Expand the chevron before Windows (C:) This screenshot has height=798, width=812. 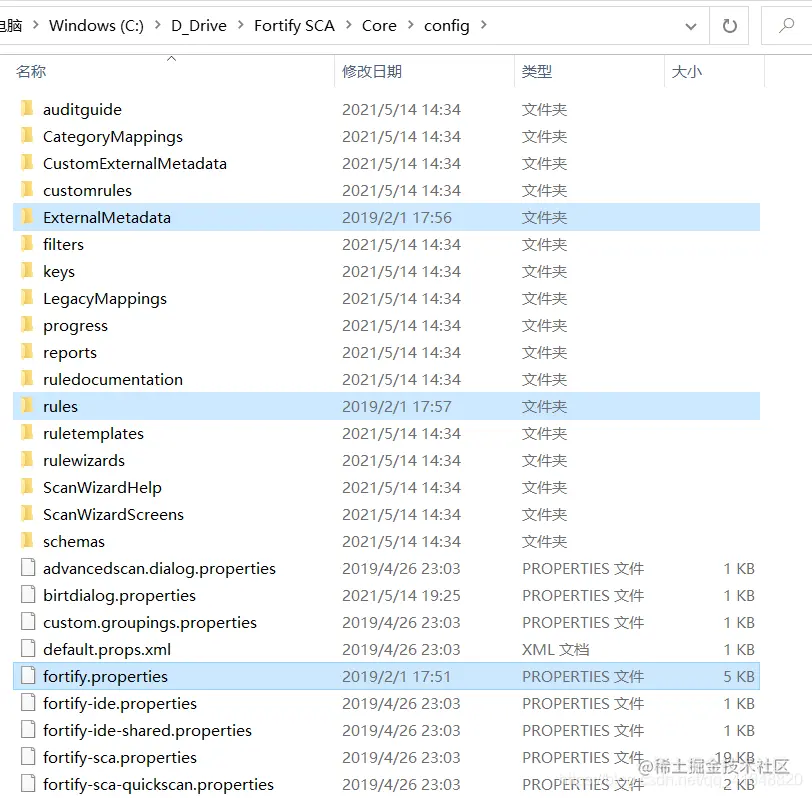point(35,25)
